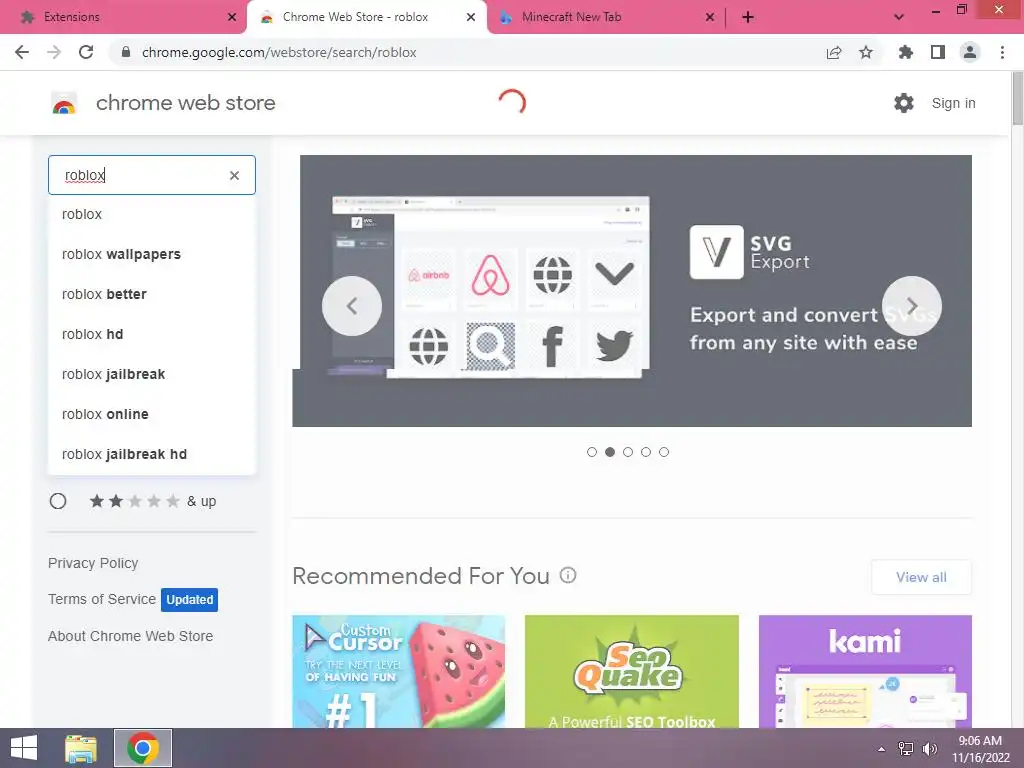
Task: Select the fourth carousel dot
Action: (646, 452)
